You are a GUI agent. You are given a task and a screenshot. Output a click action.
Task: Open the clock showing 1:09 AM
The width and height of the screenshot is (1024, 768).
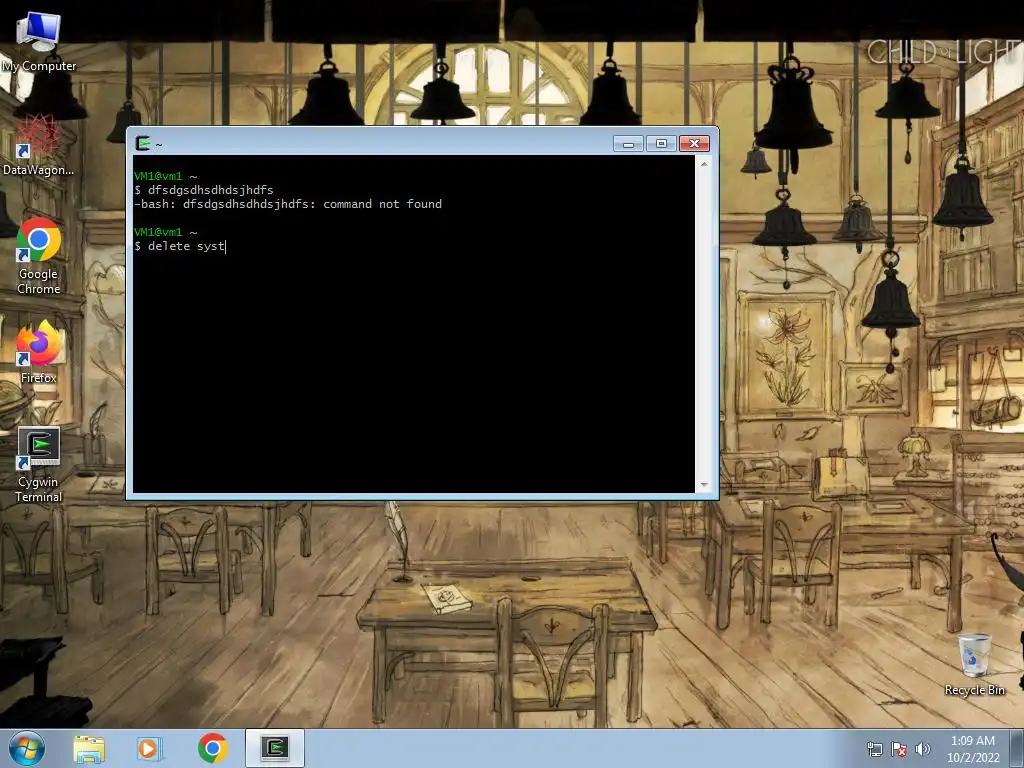tap(973, 749)
